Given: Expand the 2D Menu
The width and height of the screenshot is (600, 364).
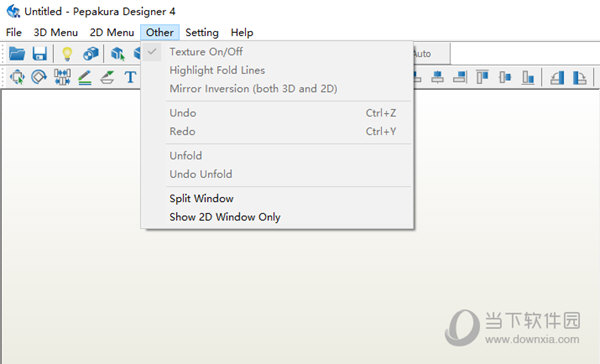Looking at the screenshot, I should [112, 33].
